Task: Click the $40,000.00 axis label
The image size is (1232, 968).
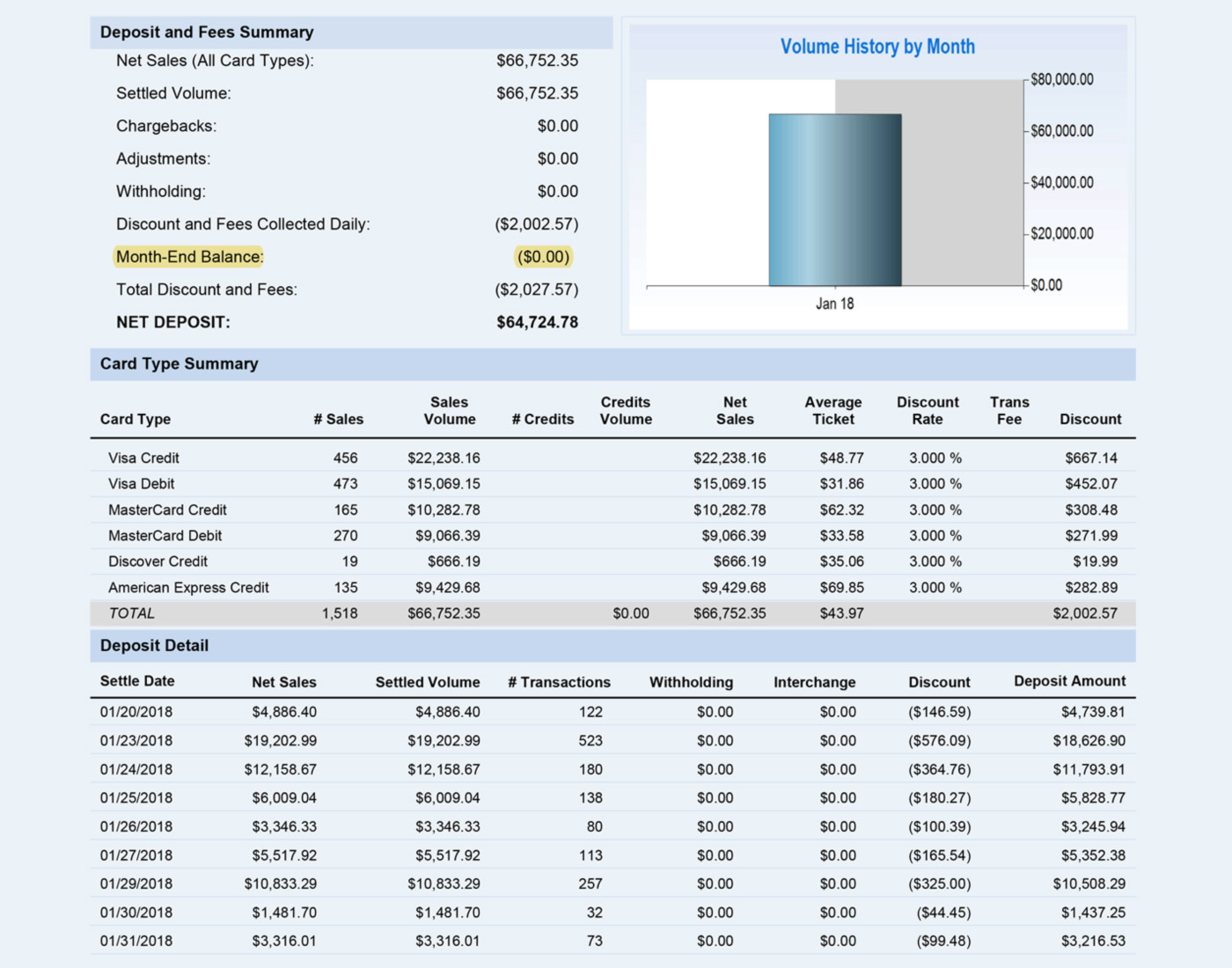Action: coord(1062,182)
